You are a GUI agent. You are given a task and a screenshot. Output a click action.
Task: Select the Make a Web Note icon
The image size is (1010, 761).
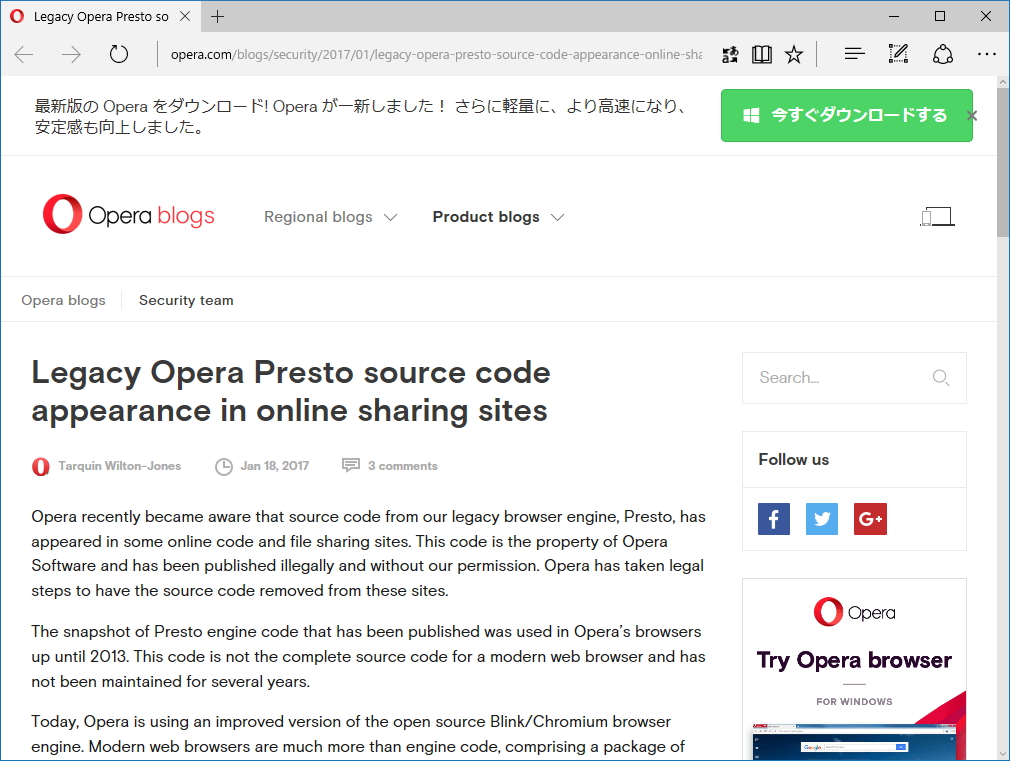(897, 54)
